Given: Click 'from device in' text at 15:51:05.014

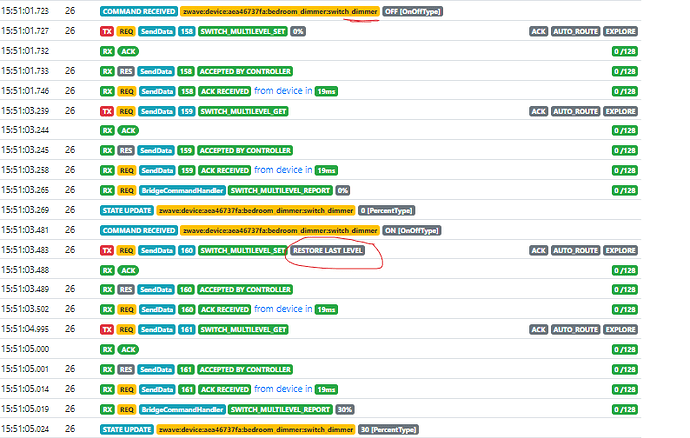Looking at the screenshot, I should [283, 389].
